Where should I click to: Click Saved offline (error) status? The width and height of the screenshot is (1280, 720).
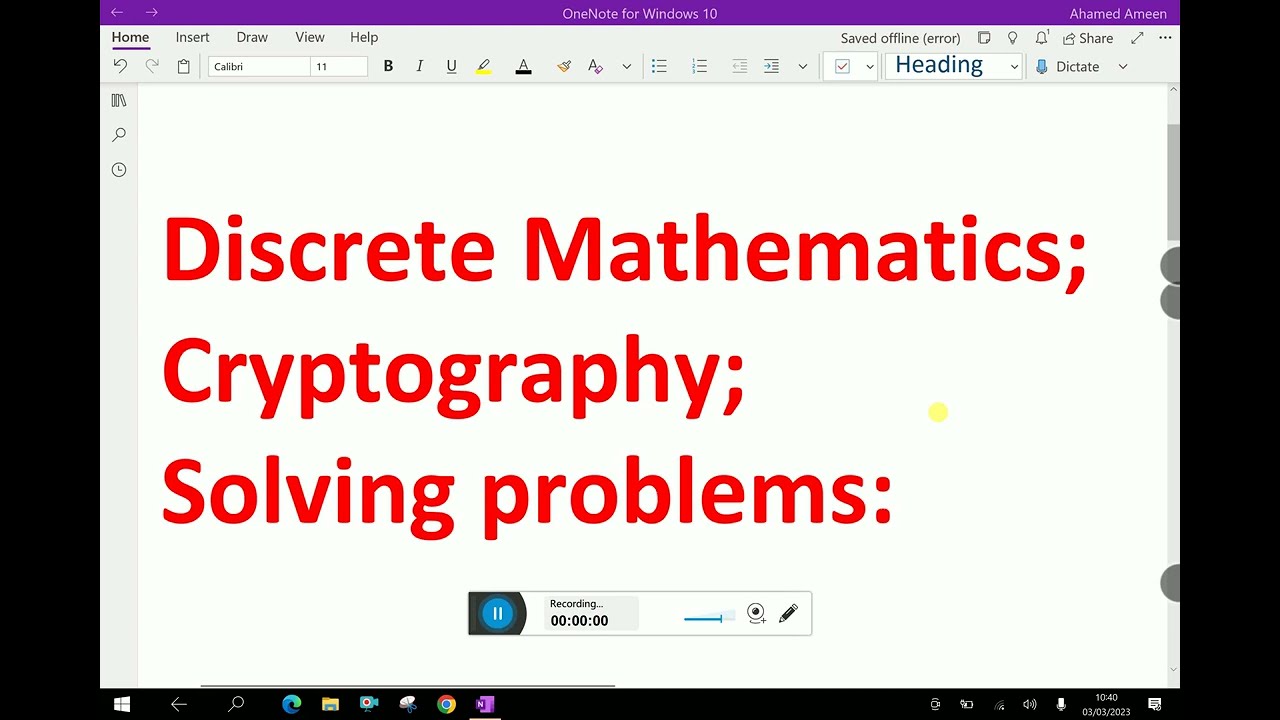click(x=900, y=38)
